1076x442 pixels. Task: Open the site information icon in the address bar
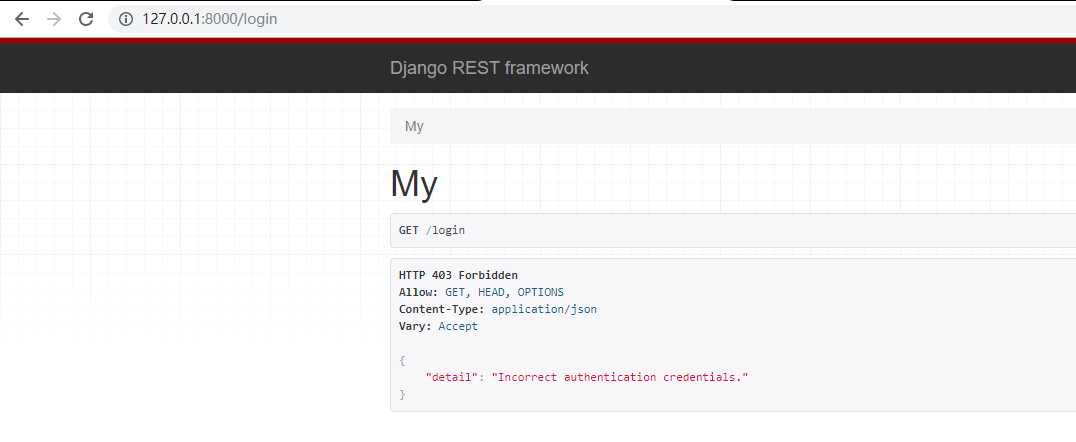[x=126, y=19]
